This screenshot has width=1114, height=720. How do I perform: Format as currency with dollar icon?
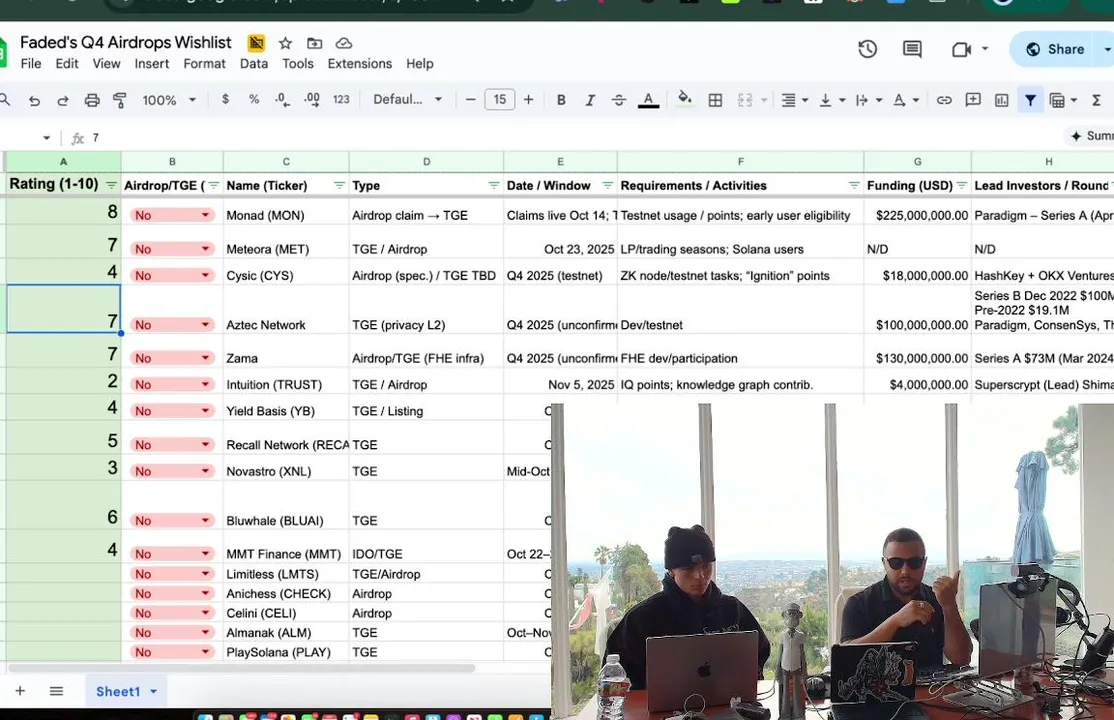tap(225, 100)
